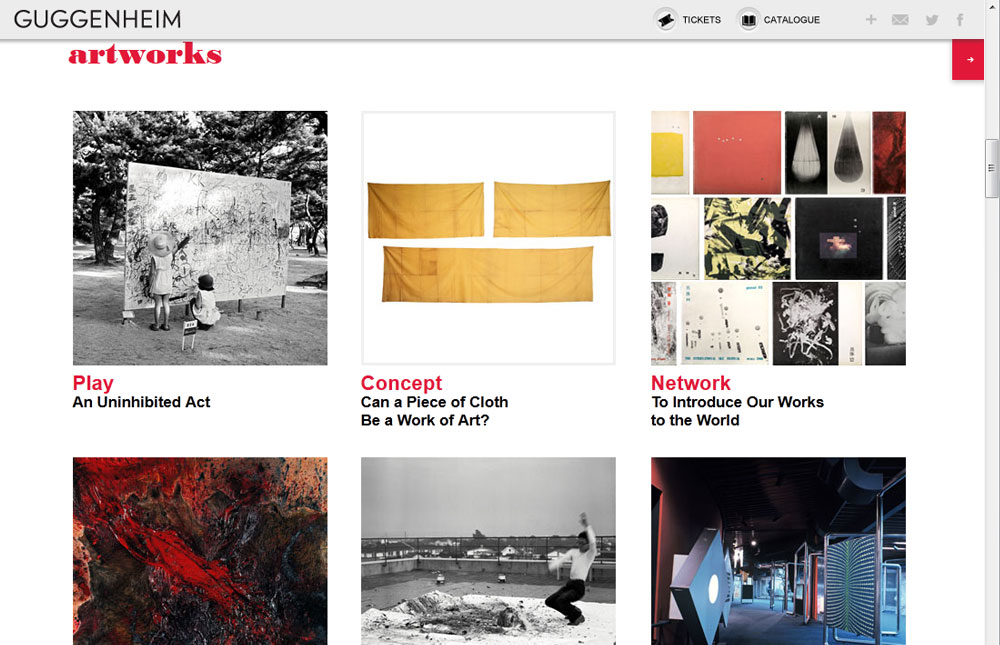Click the Tickets icon in header
The height and width of the screenshot is (645, 1000).
point(665,20)
